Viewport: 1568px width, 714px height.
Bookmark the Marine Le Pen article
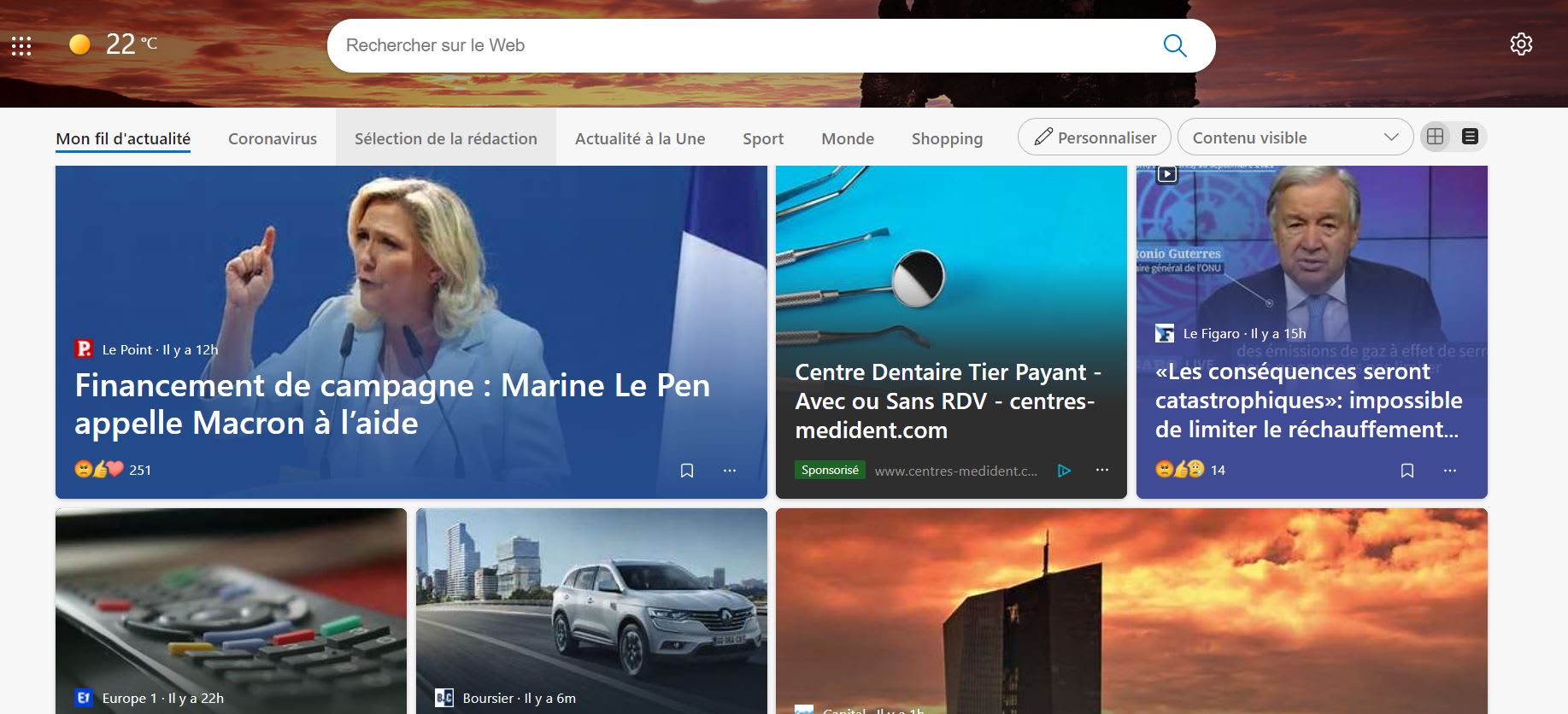[x=687, y=471]
